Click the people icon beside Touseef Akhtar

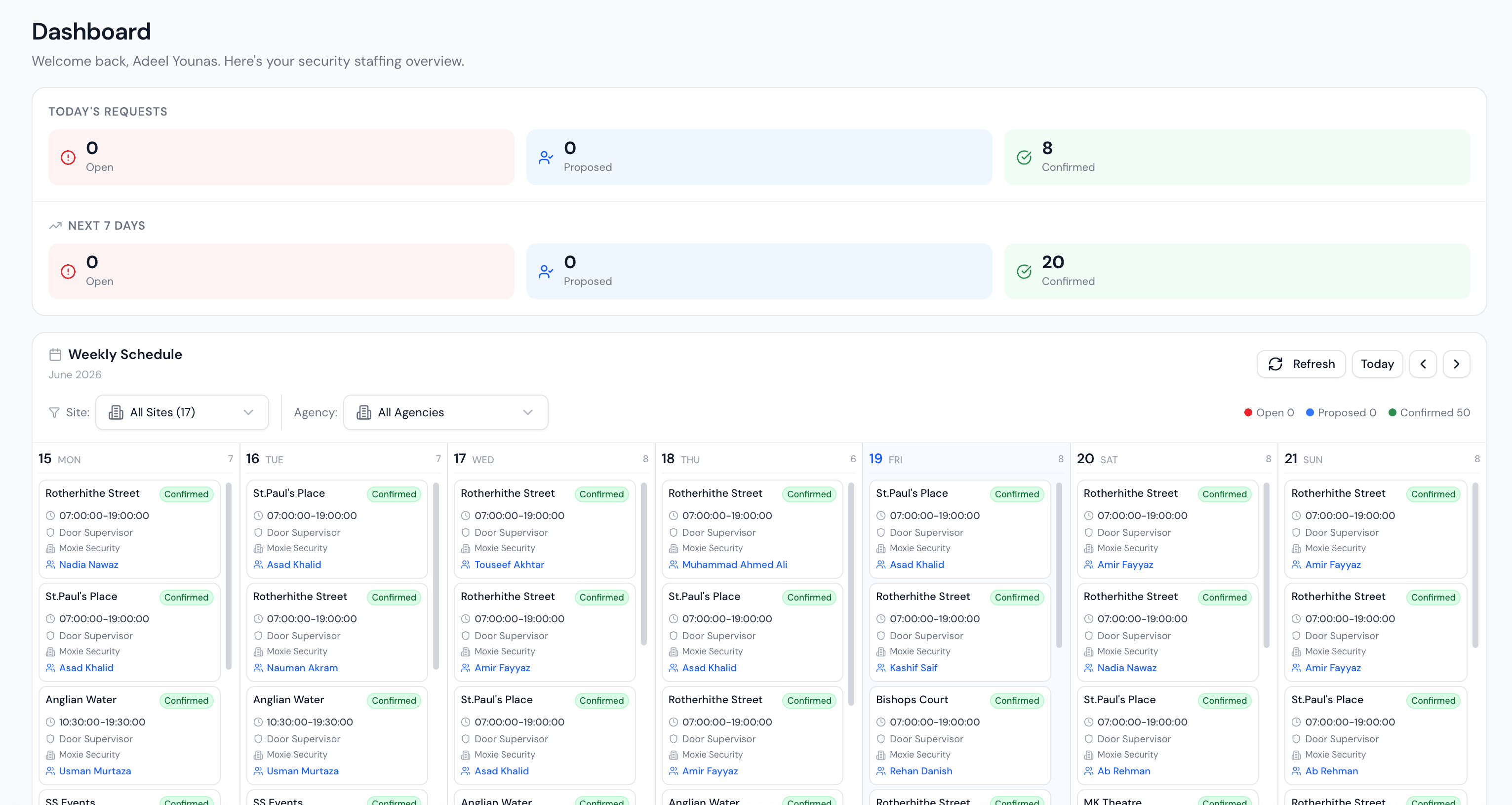(x=466, y=565)
